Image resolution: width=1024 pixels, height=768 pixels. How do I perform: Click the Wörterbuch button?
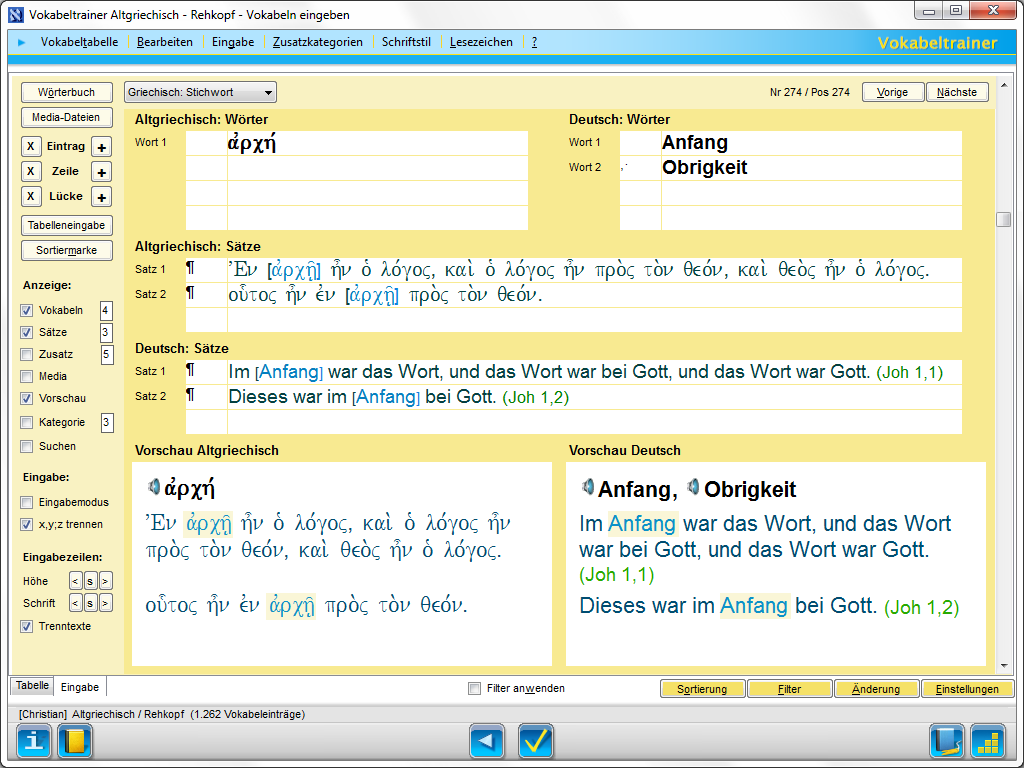67,92
